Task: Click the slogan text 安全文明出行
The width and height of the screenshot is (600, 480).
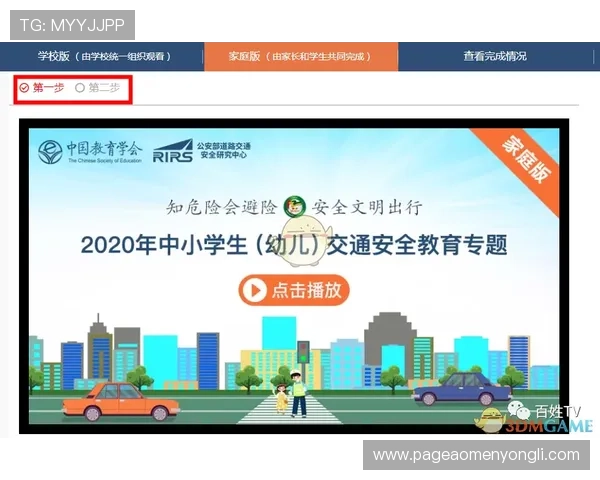Action: pos(367,207)
